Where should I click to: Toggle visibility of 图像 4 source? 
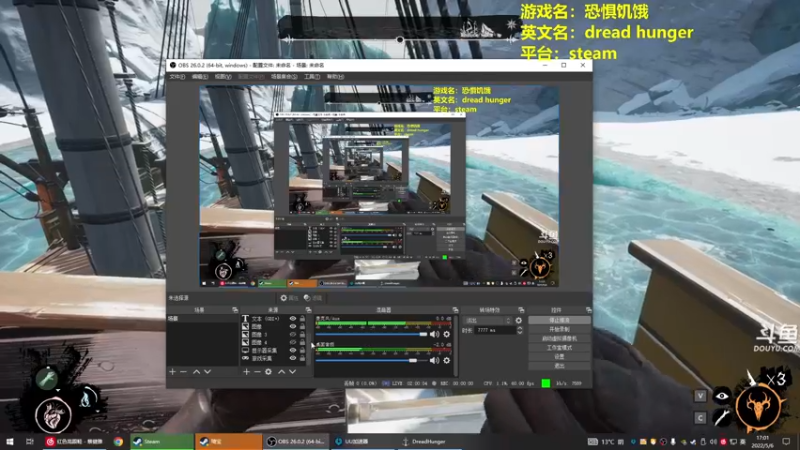293,342
